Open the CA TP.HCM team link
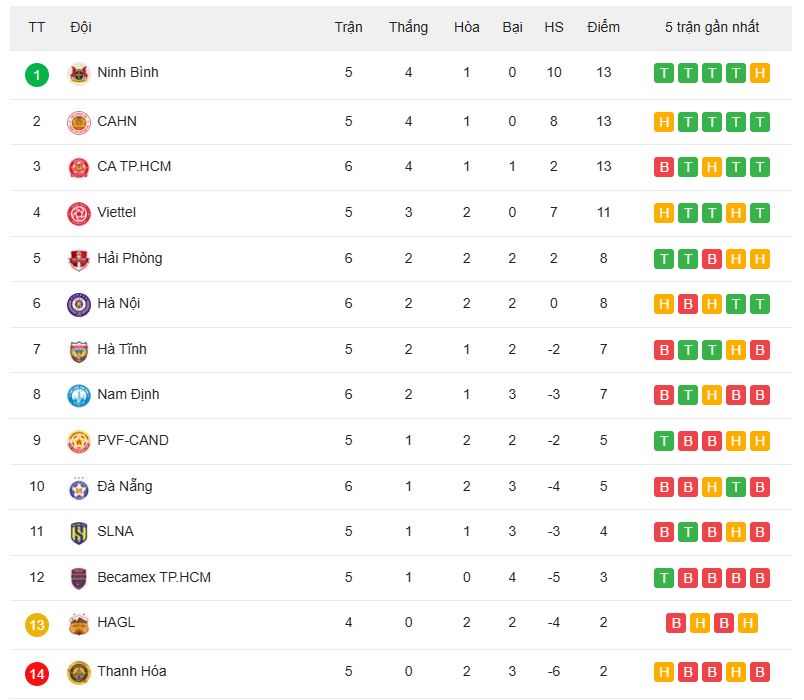Screen dimensions: 804x700 (134, 166)
